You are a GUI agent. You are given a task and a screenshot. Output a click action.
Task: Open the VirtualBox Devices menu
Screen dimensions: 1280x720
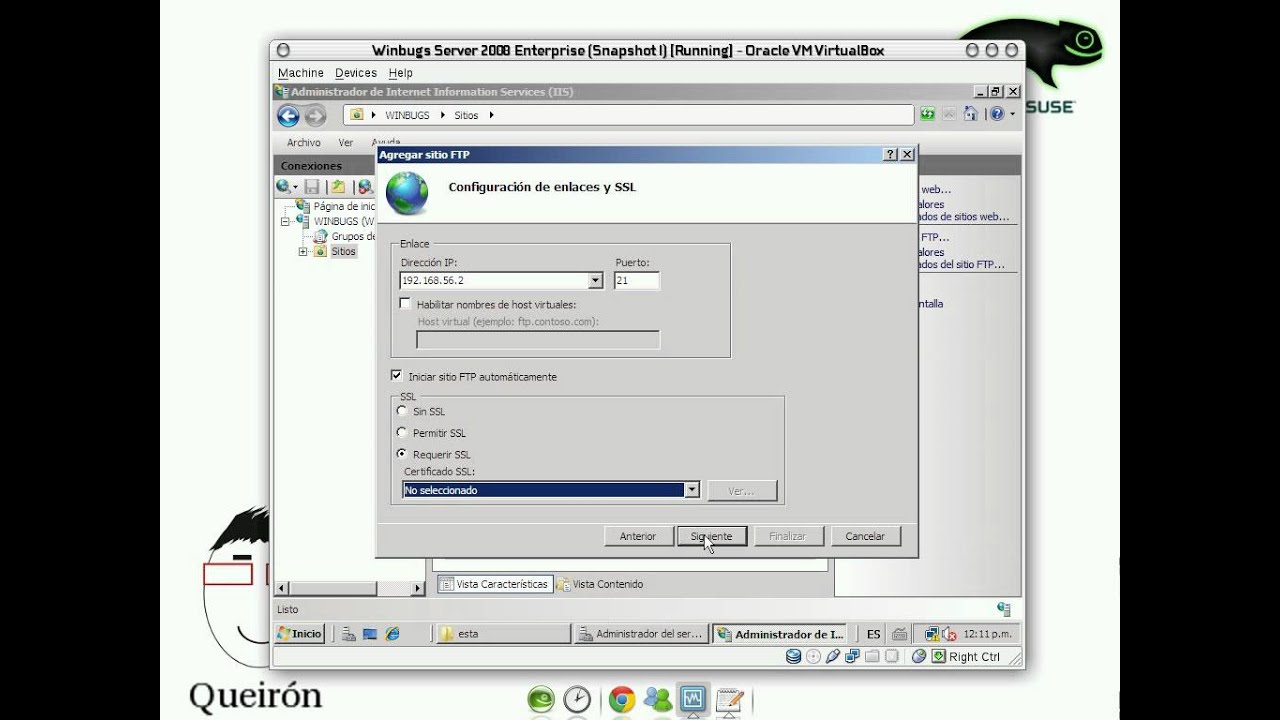(x=356, y=73)
